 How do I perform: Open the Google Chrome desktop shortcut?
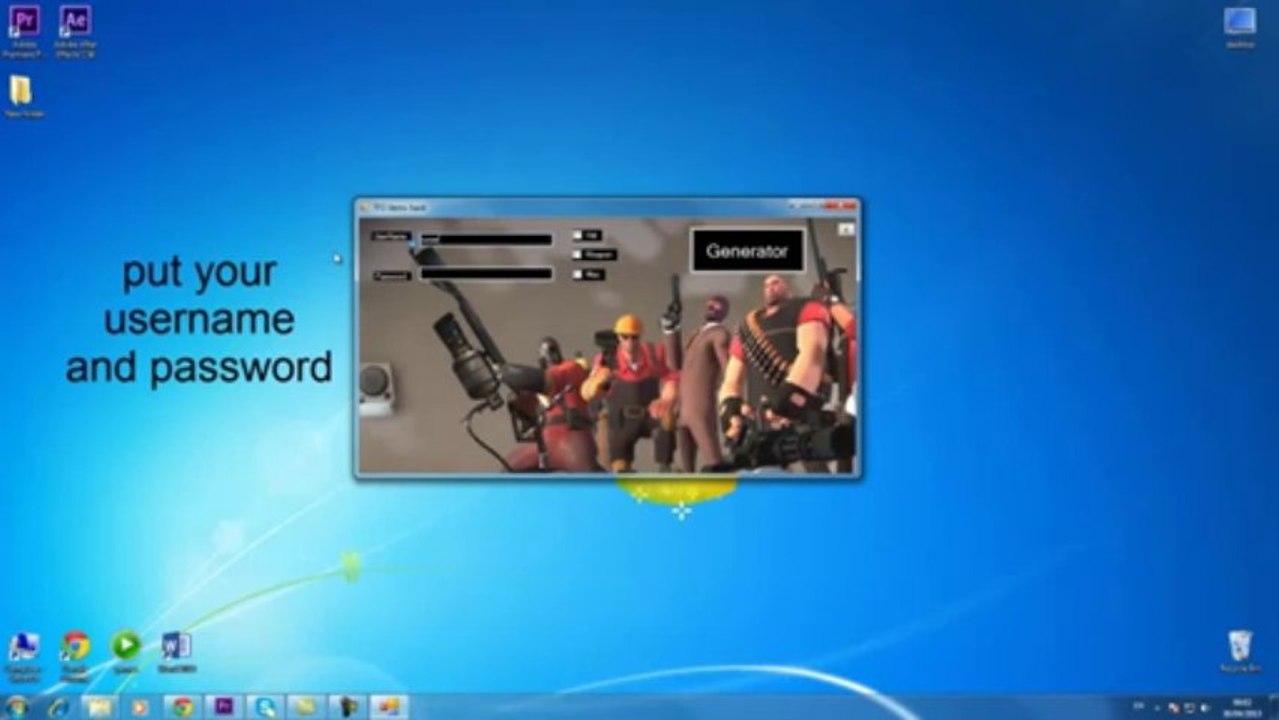75,655
